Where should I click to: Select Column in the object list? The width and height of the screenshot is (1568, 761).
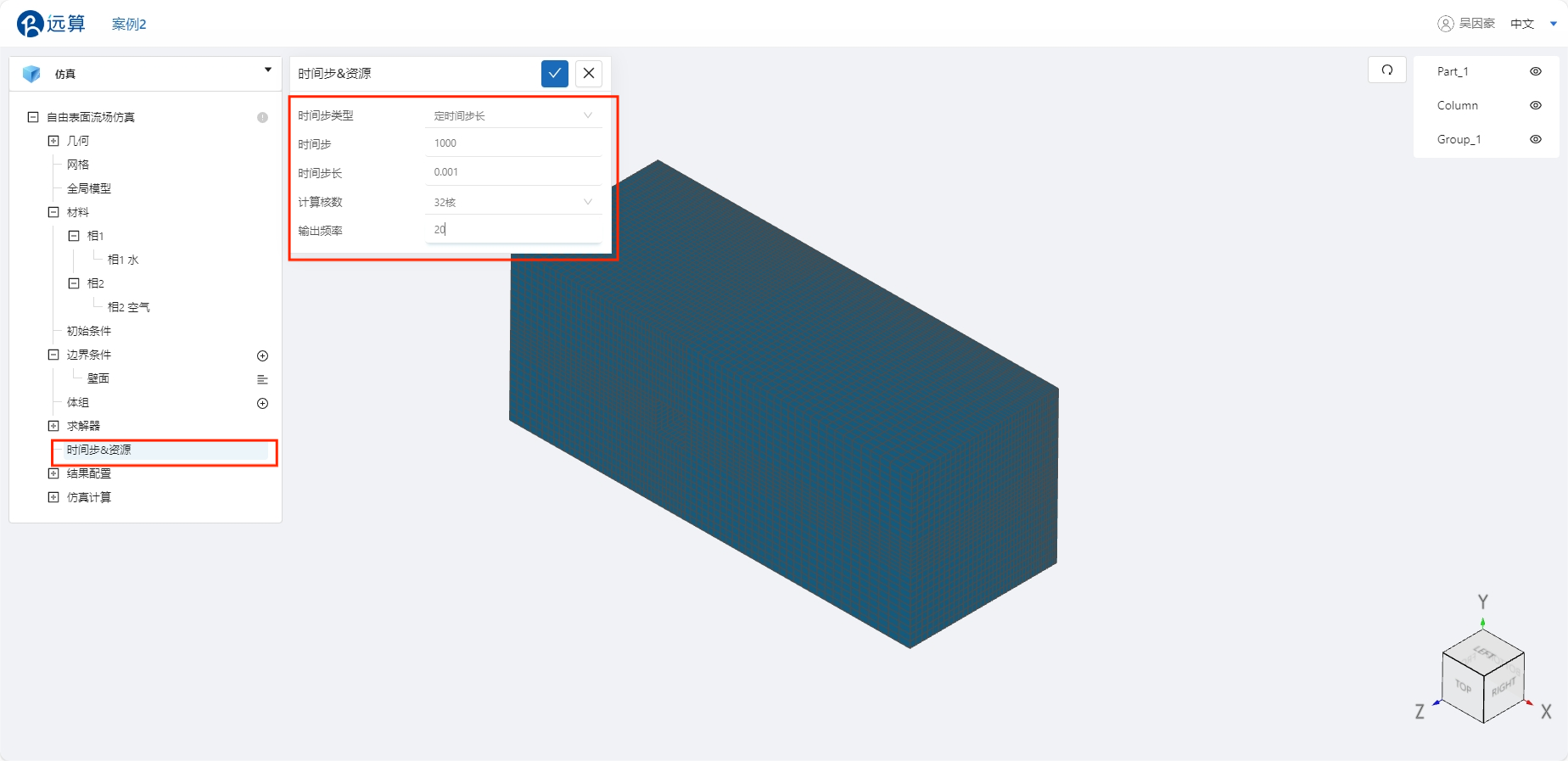pos(1458,105)
